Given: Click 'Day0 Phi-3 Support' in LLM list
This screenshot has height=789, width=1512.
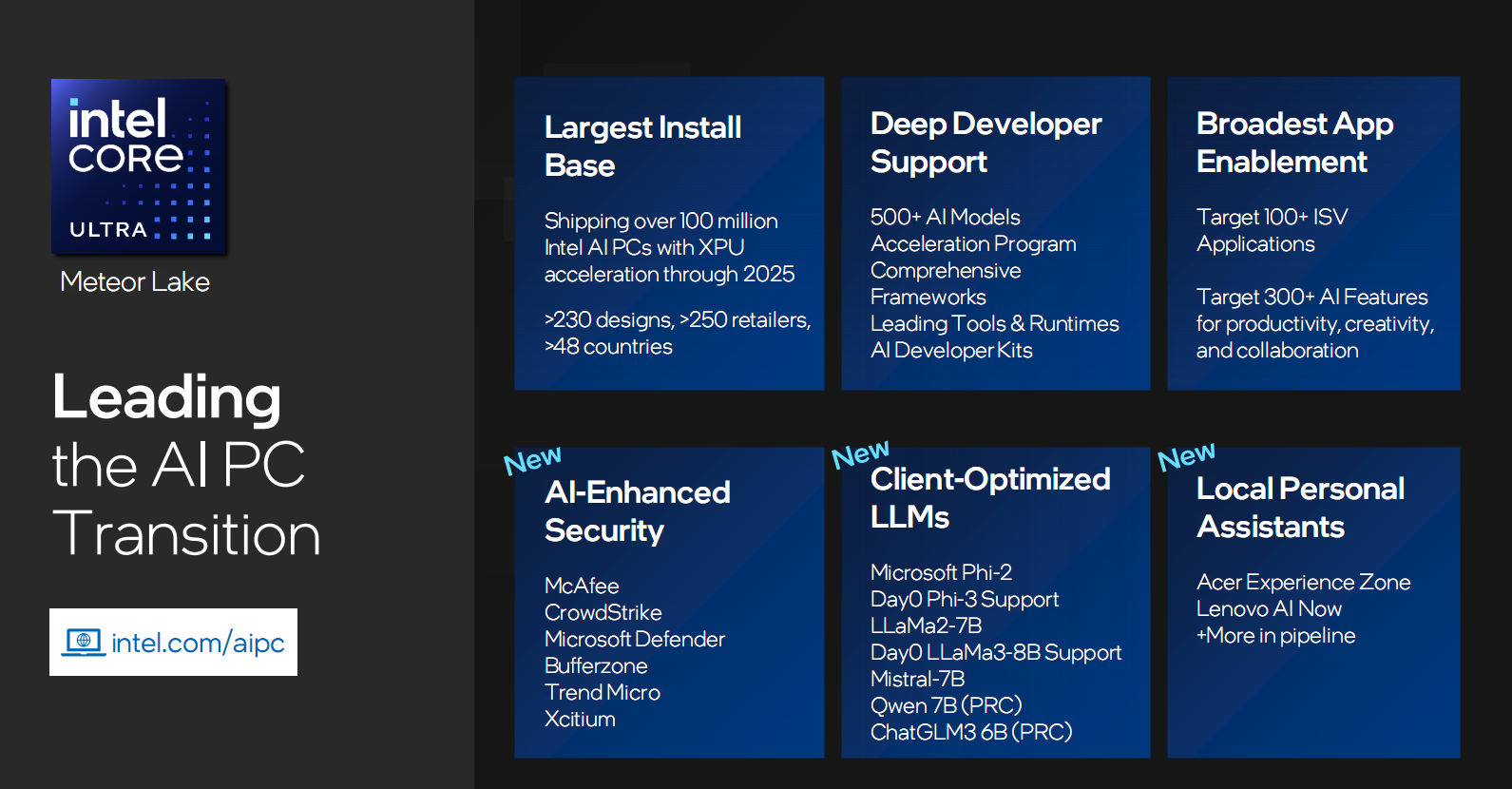Looking at the screenshot, I should pos(965,599).
